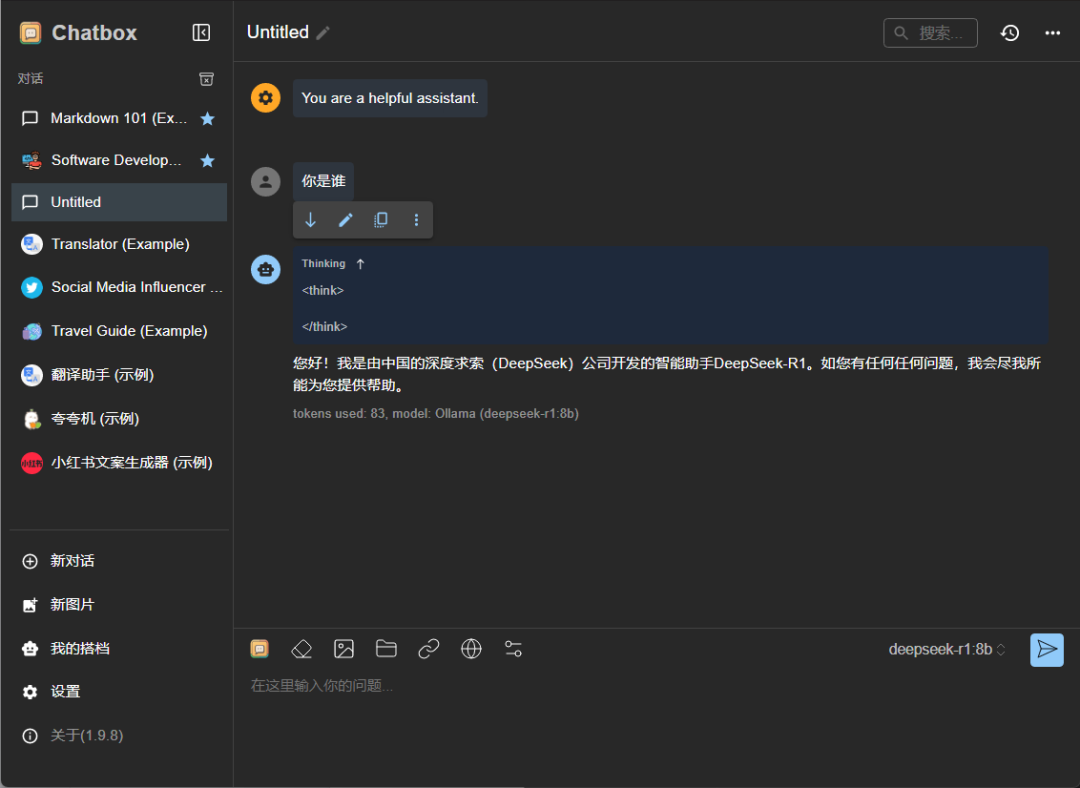
Task: Open Software Developer conversation
Action: (x=119, y=160)
